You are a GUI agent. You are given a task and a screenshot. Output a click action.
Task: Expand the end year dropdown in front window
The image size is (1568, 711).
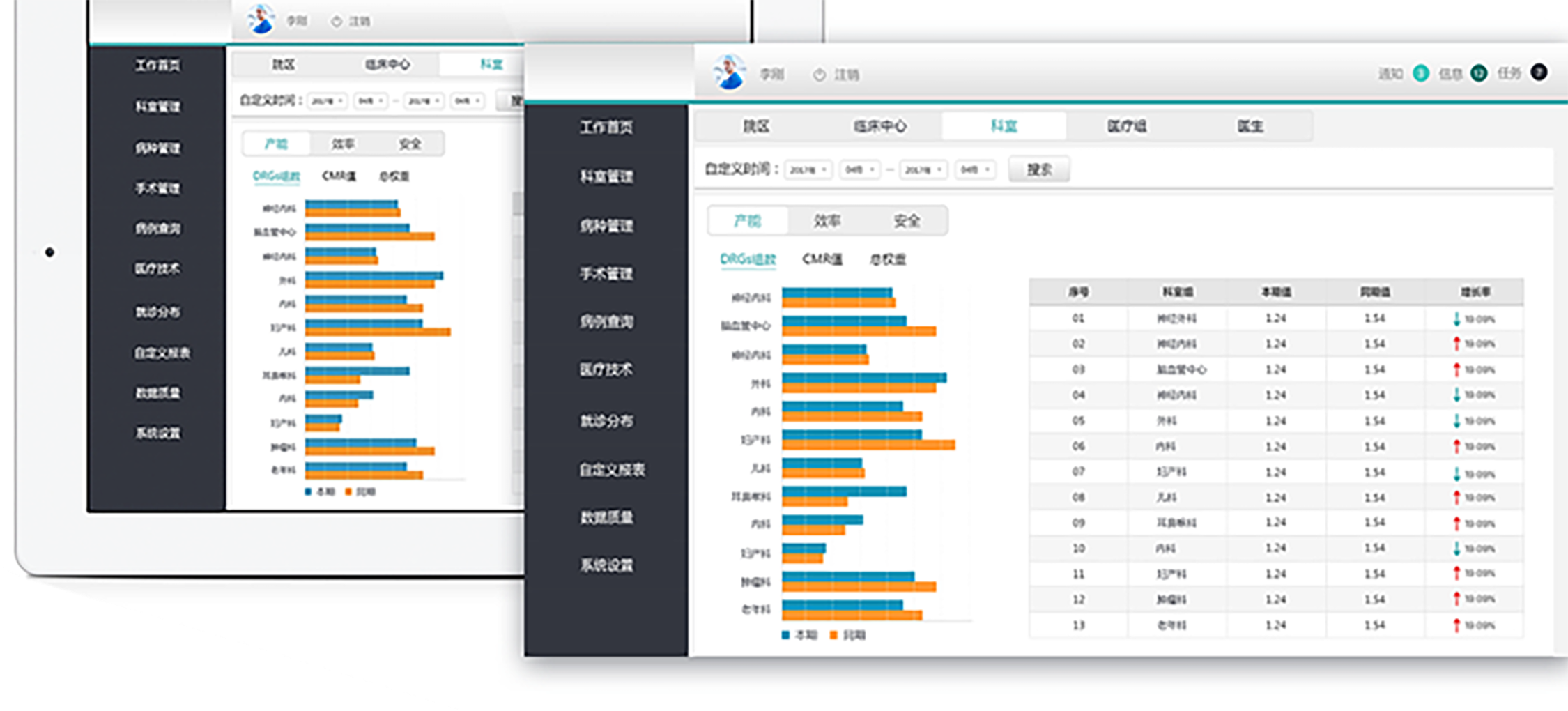(x=924, y=169)
